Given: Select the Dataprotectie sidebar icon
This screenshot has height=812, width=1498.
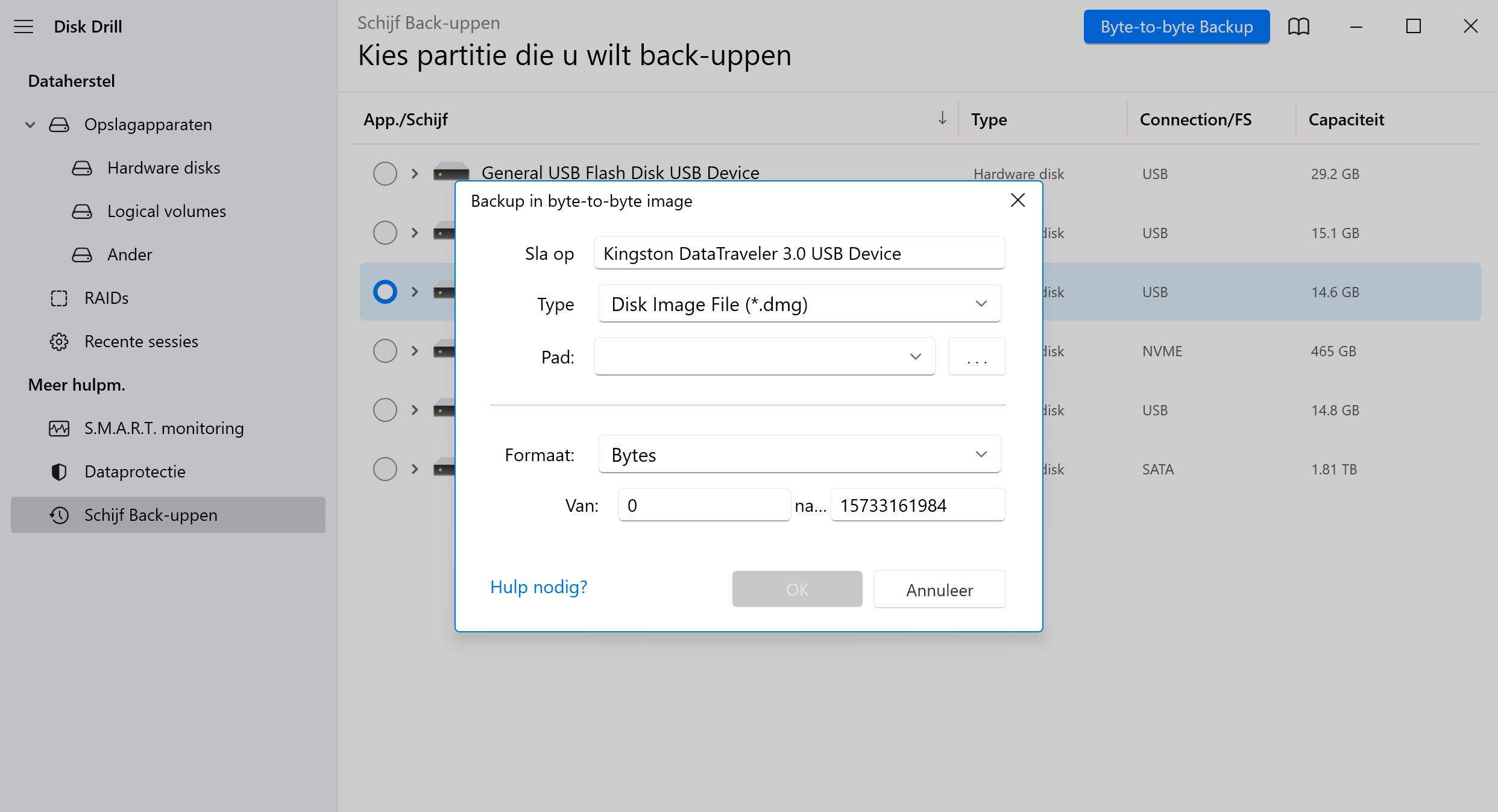Looking at the screenshot, I should (x=57, y=471).
